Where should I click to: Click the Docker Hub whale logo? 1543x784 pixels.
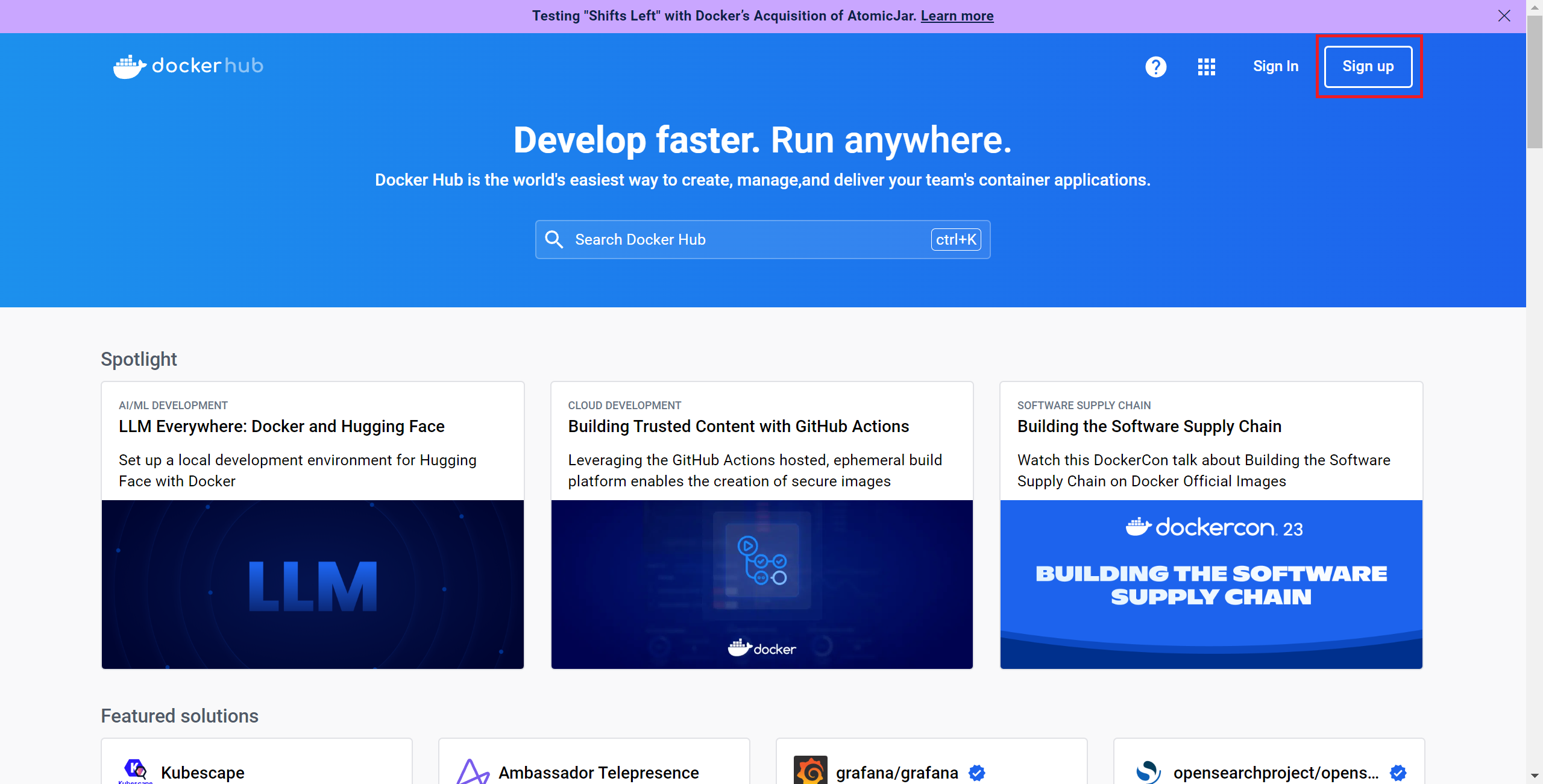point(130,66)
